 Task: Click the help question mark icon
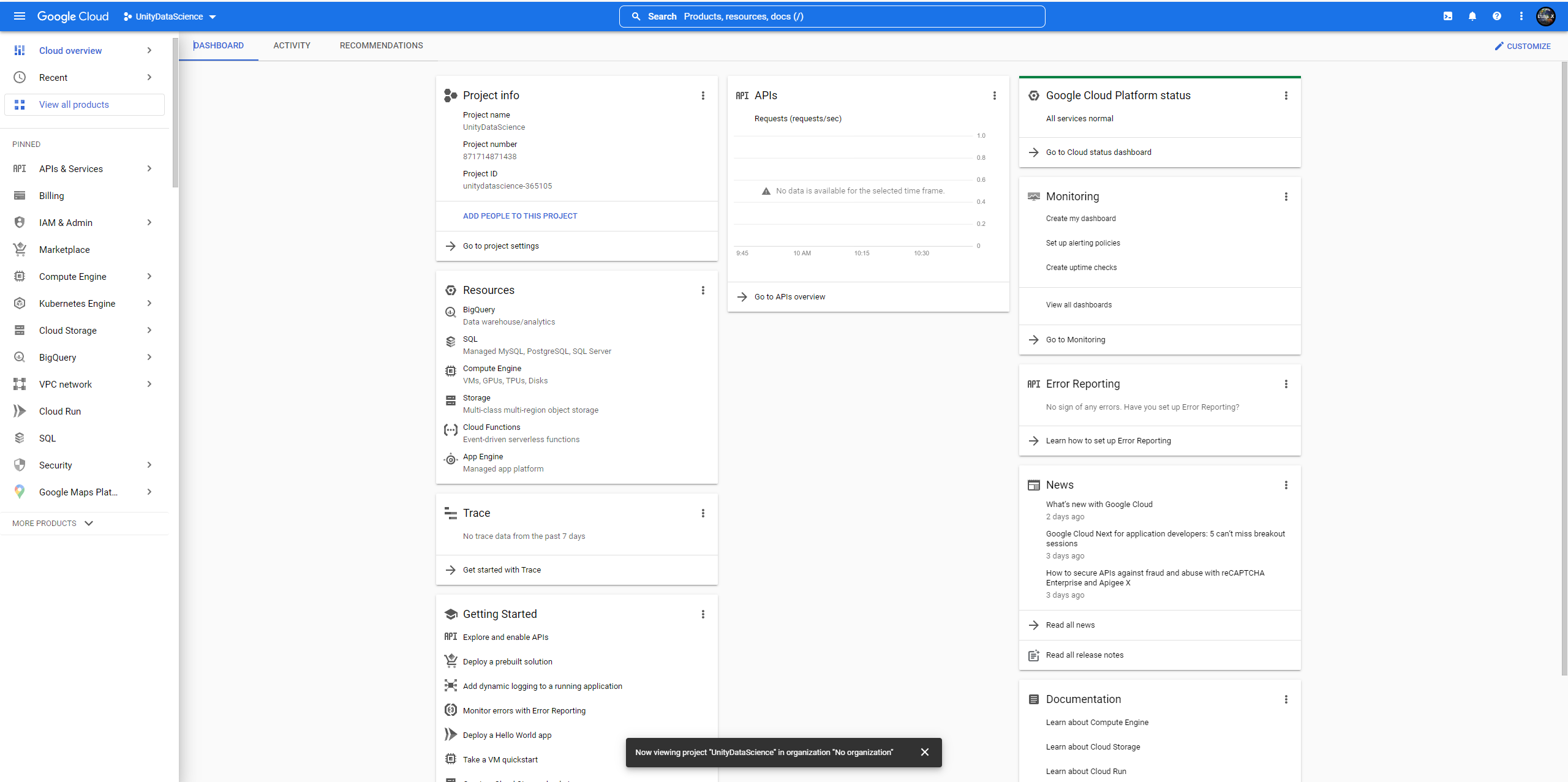(x=1497, y=17)
